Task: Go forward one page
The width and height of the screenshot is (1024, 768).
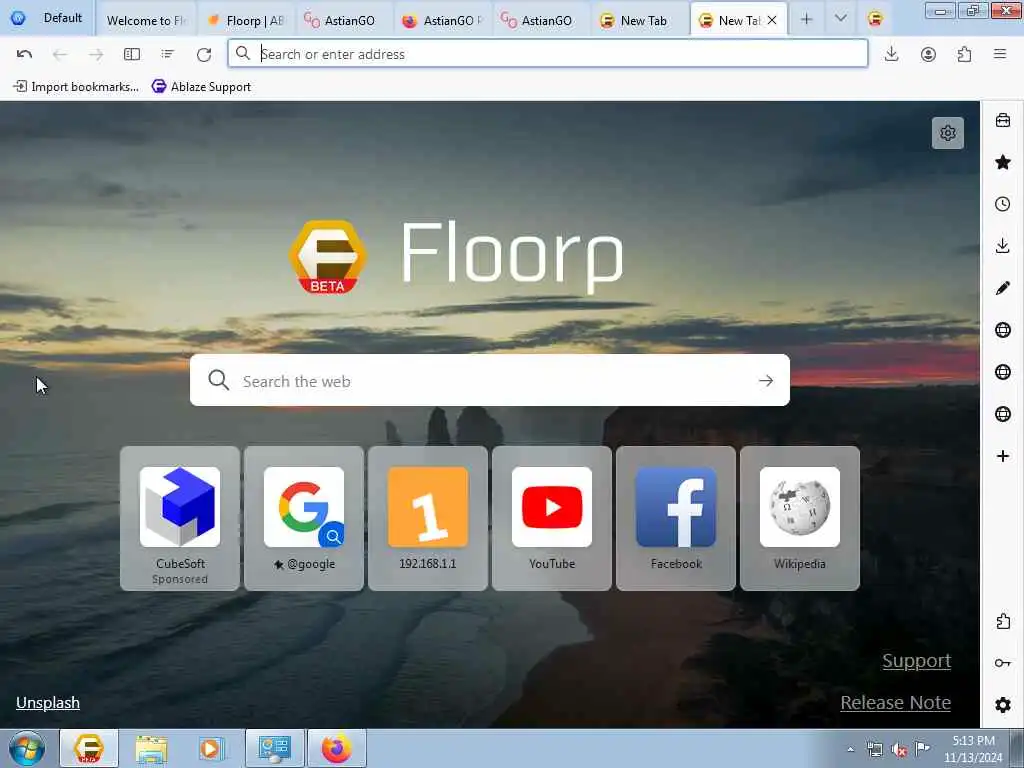Action: click(x=96, y=54)
